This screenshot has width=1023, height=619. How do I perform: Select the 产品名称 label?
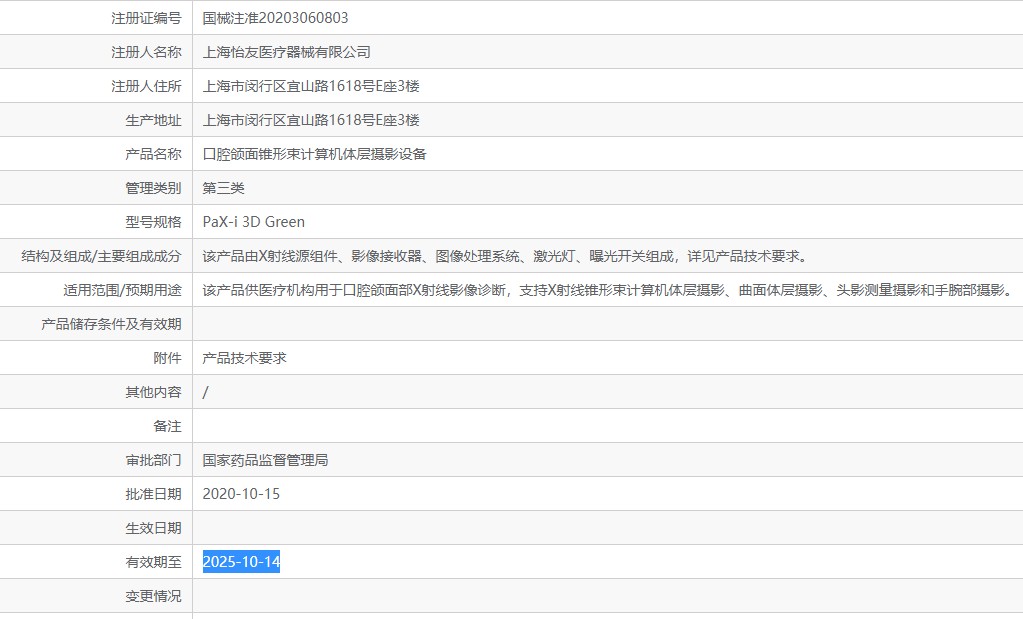(153, 154)
